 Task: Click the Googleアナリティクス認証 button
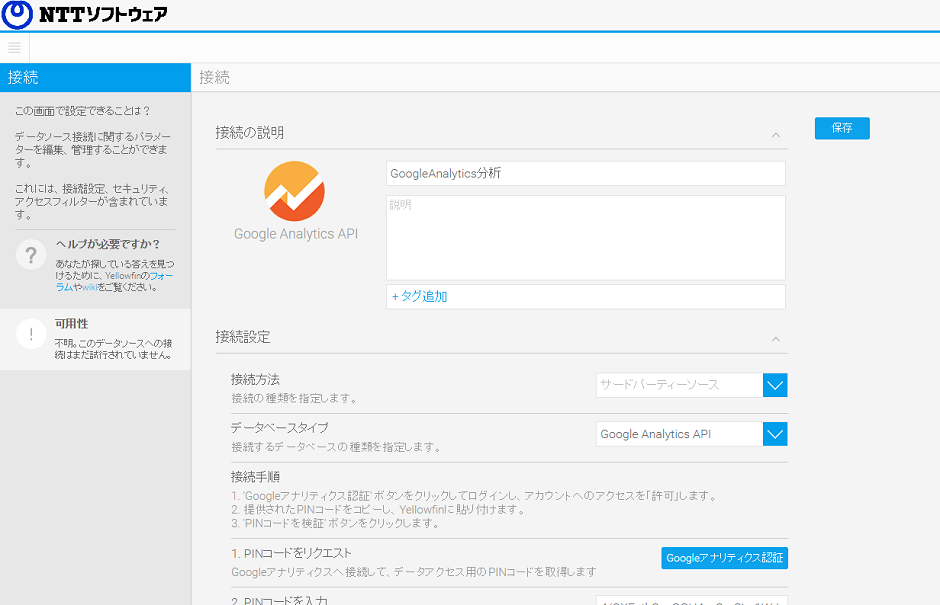pos(724,558)
